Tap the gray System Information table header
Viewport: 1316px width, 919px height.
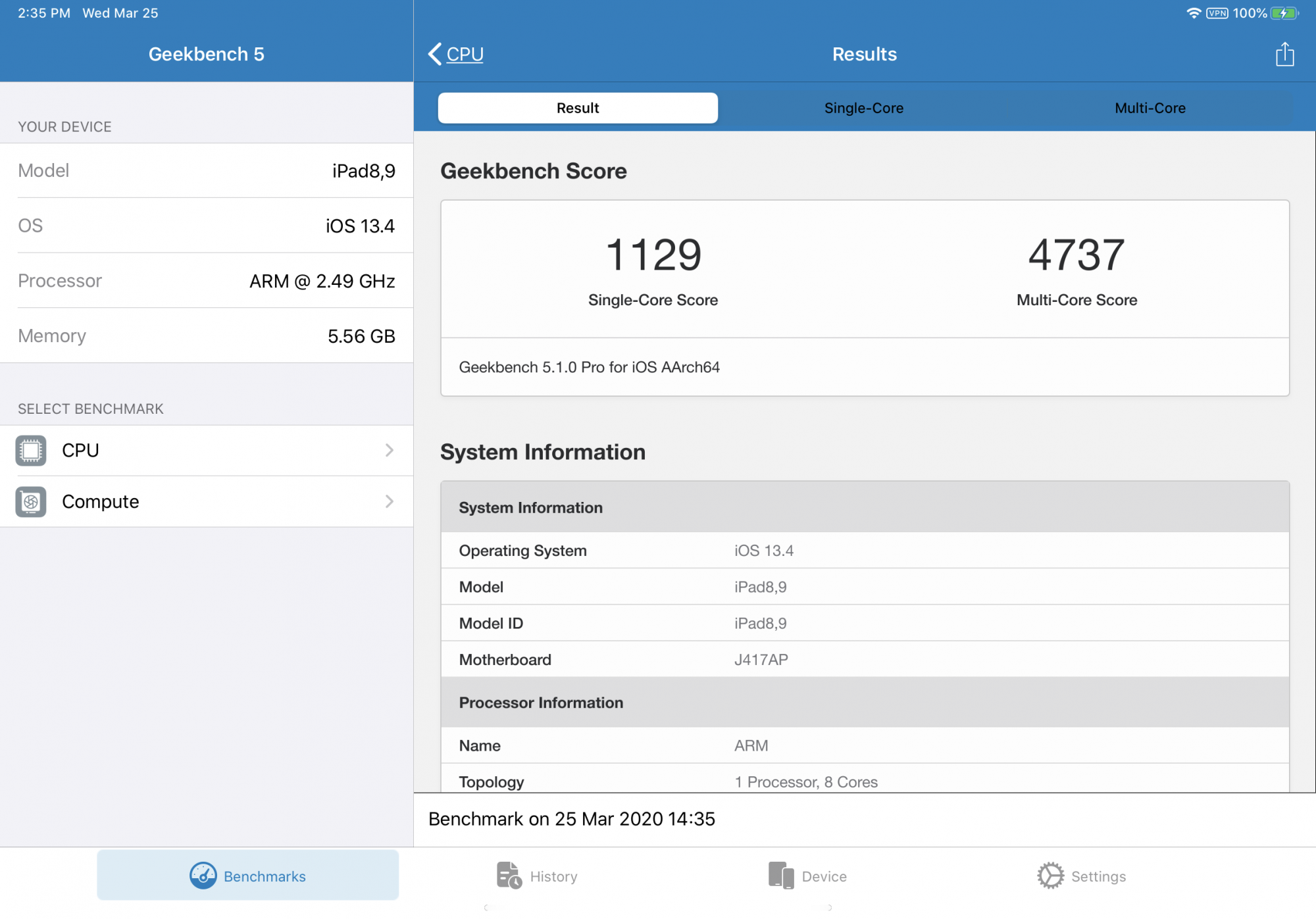tap(865, 507)
